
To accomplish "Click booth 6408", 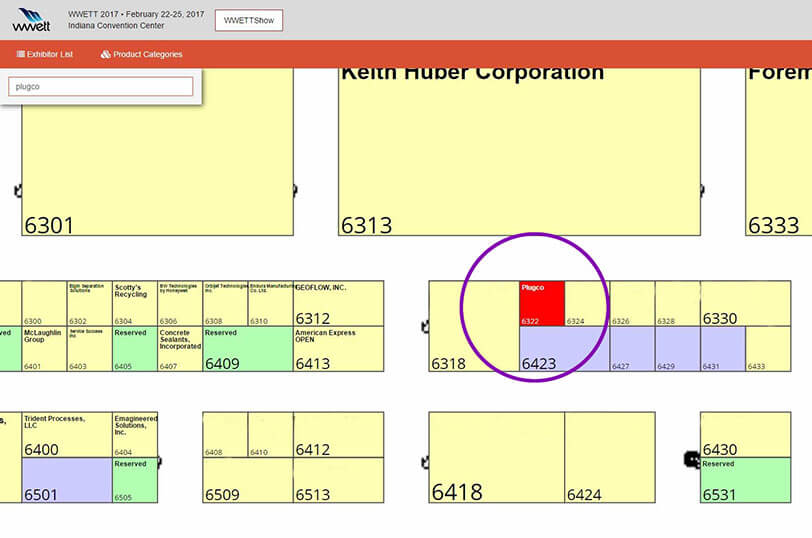I will (x=225, y=435).
